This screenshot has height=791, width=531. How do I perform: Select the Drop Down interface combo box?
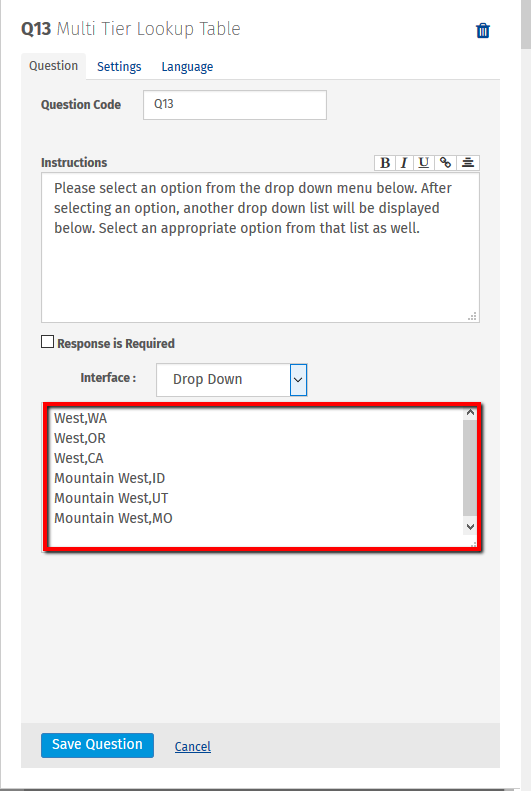(231, 380)
